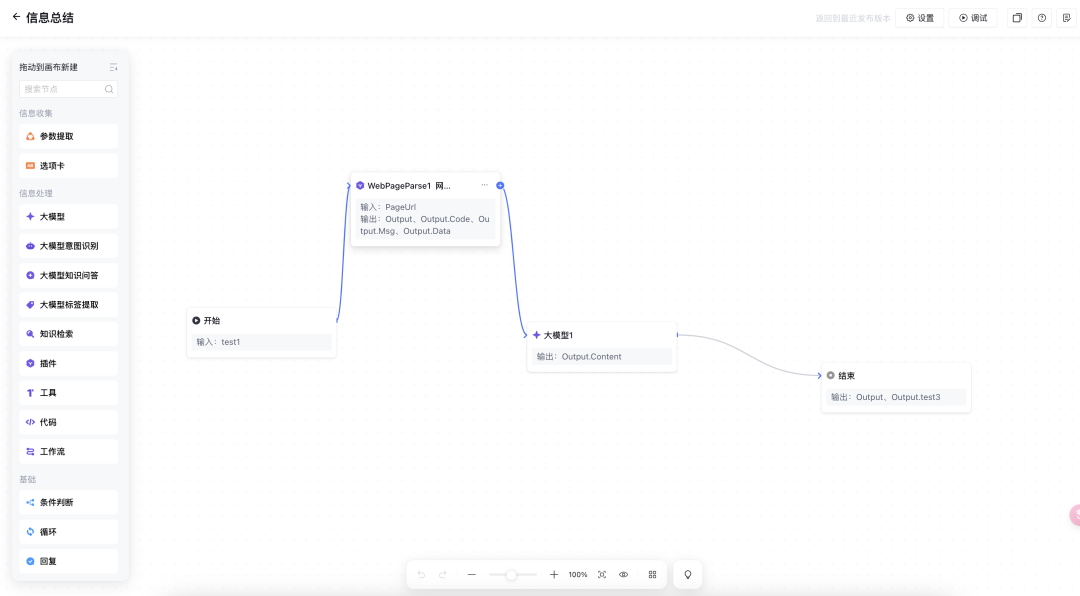Toggle the eye preview icon in bottom toolbar
1080x596 pixels.
624,575
